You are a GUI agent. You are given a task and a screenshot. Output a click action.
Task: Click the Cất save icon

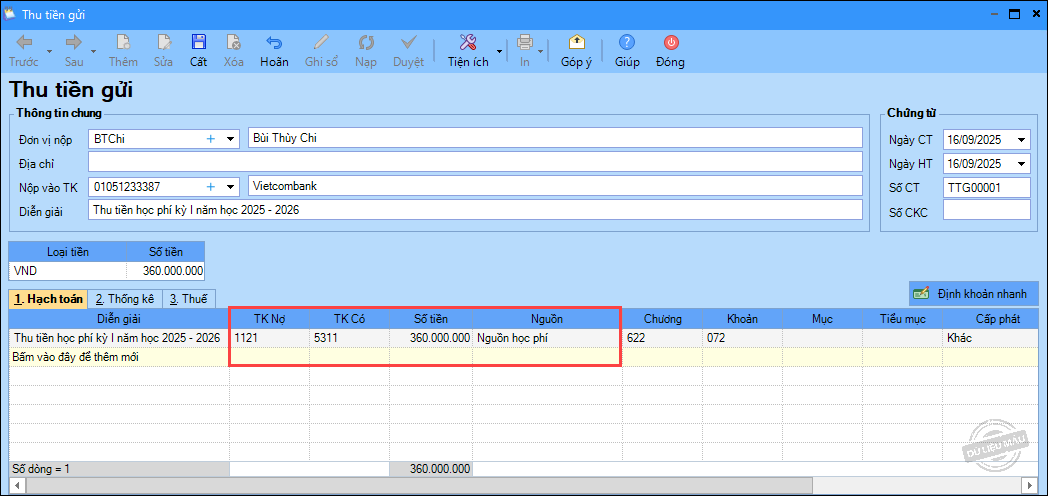click(198, 43)
